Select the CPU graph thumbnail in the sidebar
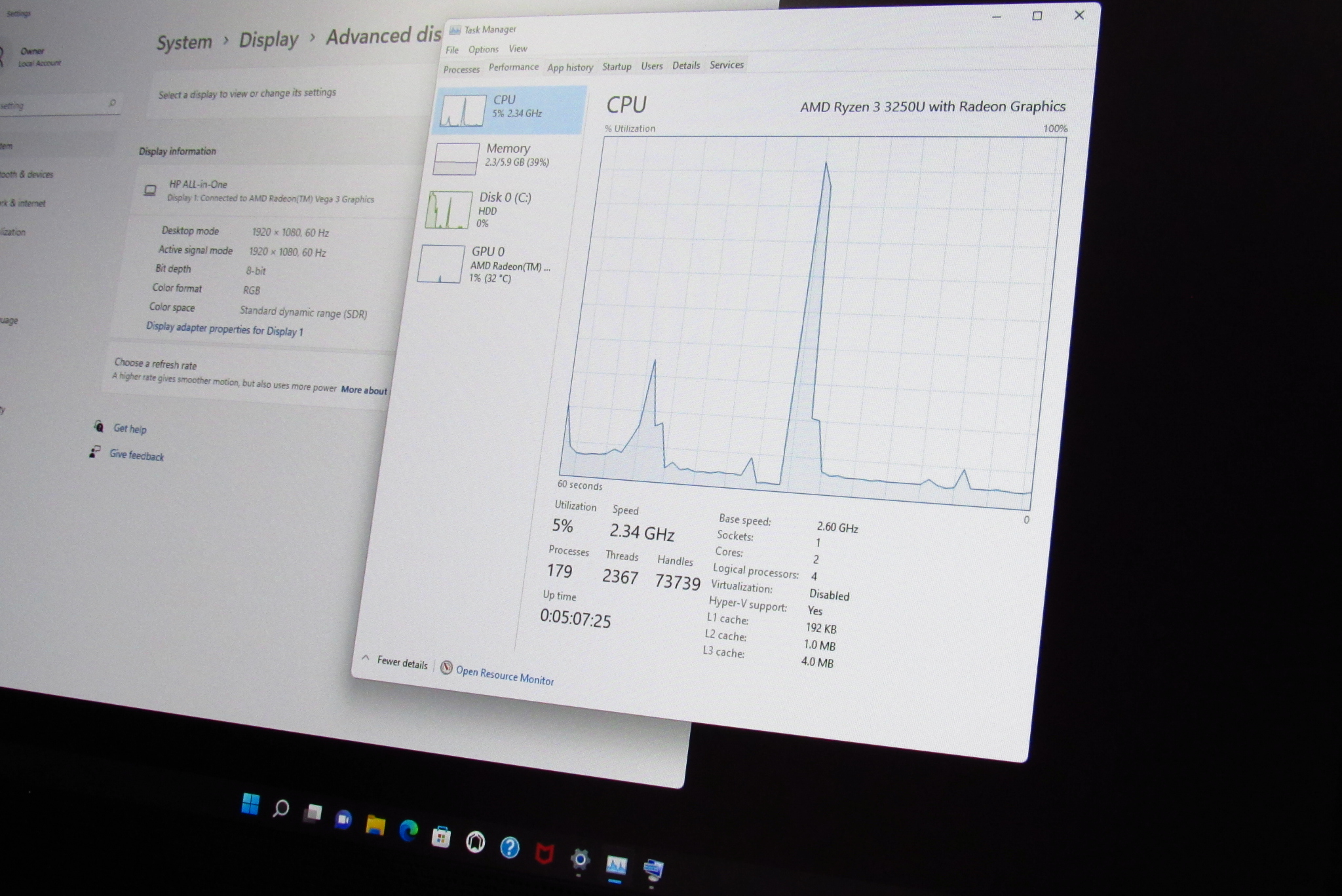The width and height of the screenshot is (1342, 896). (x=463, y=110)
